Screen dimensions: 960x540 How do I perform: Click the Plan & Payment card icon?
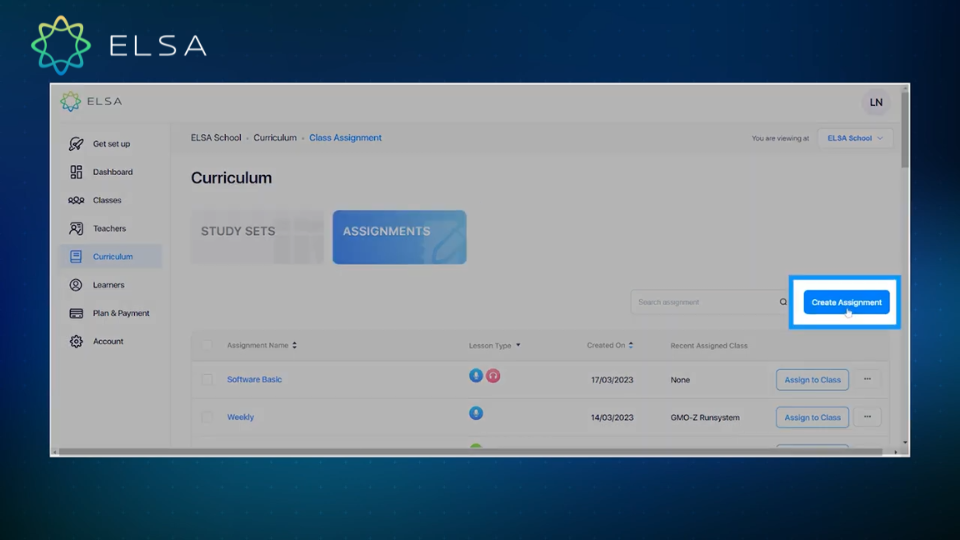pyautogui.click(x=76, y=313)
